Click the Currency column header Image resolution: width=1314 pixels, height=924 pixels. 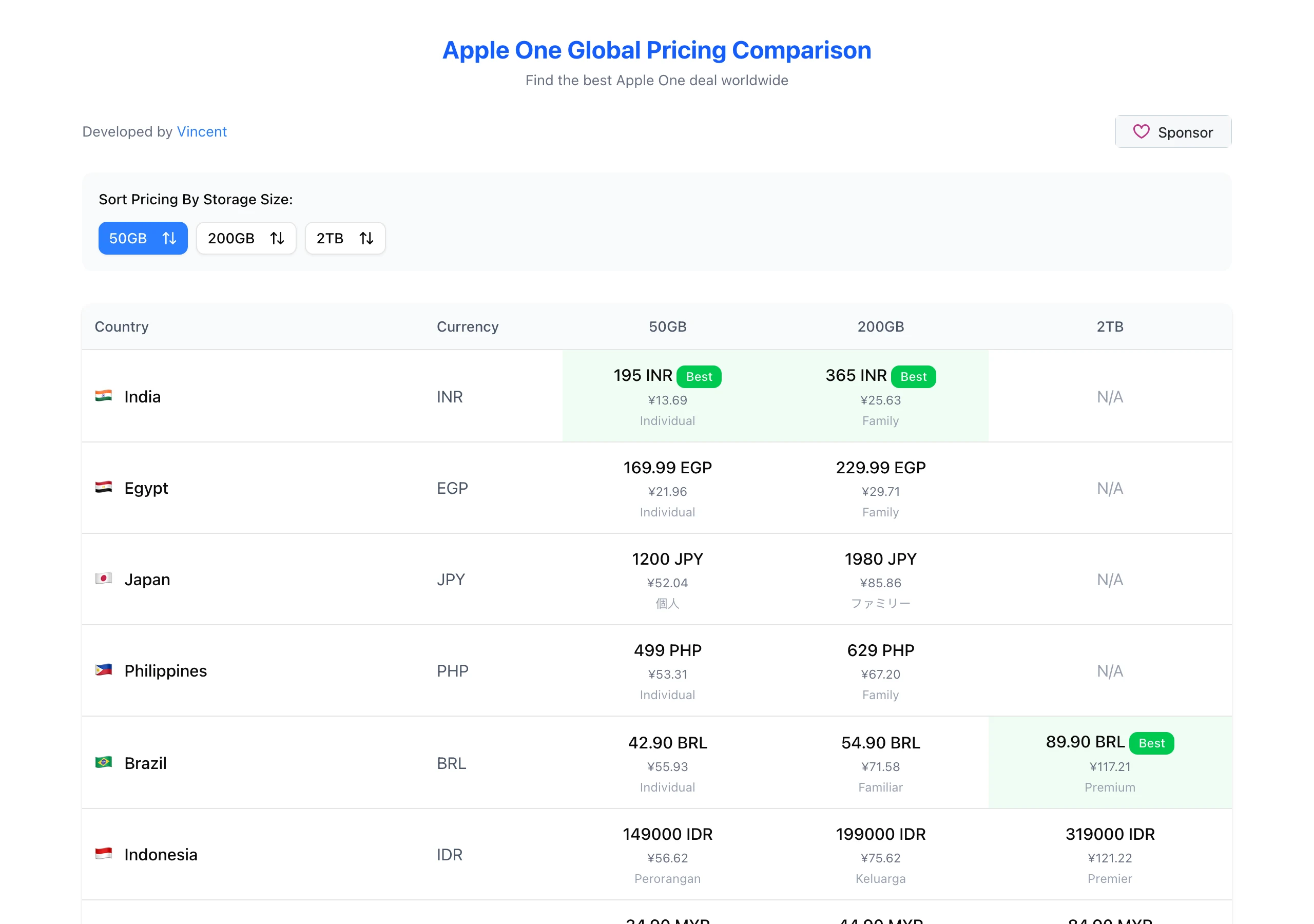(x=468, y=326)
